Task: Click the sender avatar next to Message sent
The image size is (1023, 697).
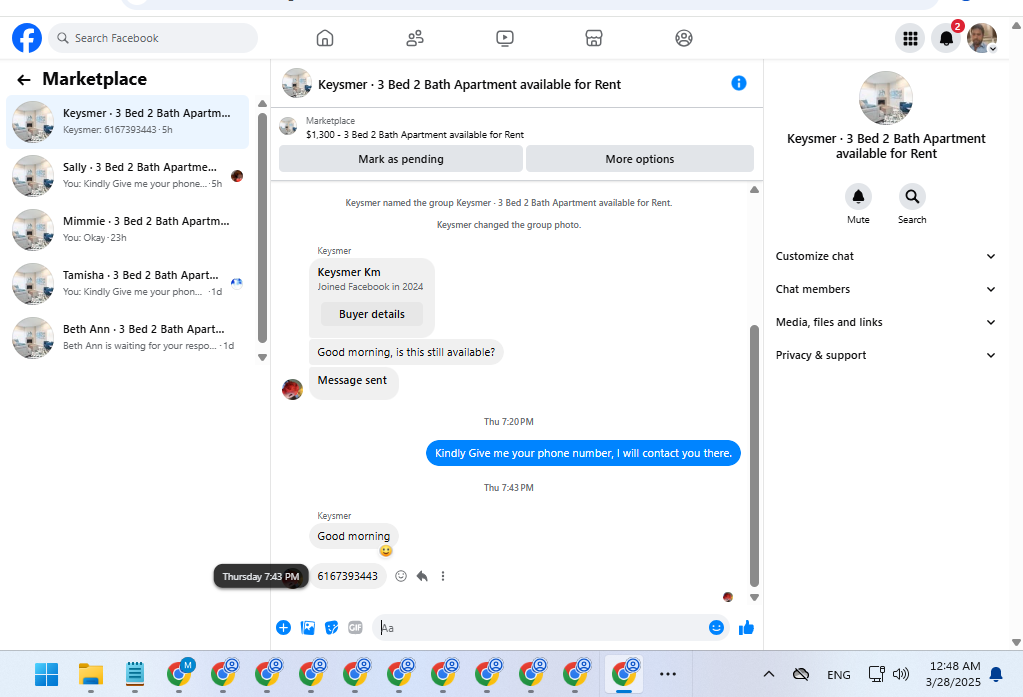Action: (x=292, y=390)
